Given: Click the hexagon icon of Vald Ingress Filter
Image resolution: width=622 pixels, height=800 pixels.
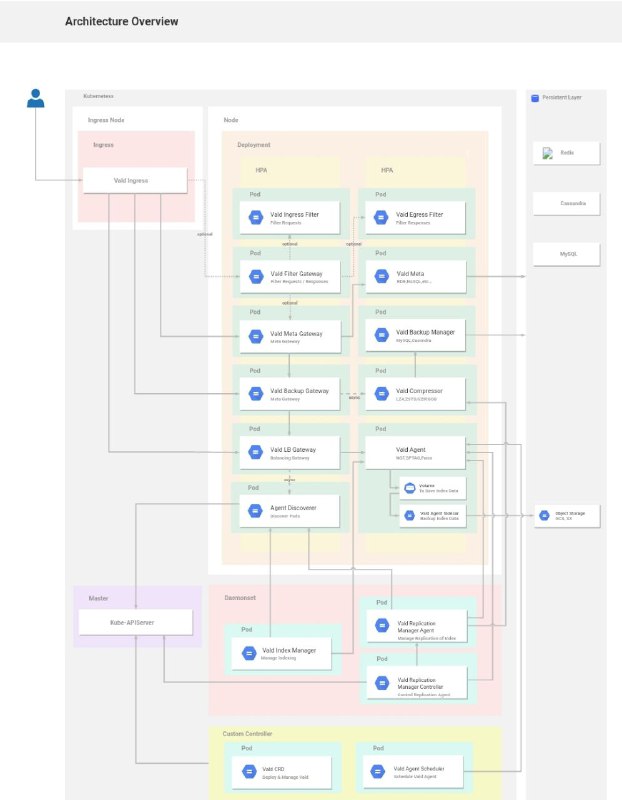Looking at the screenshot, I should point(256,217).
